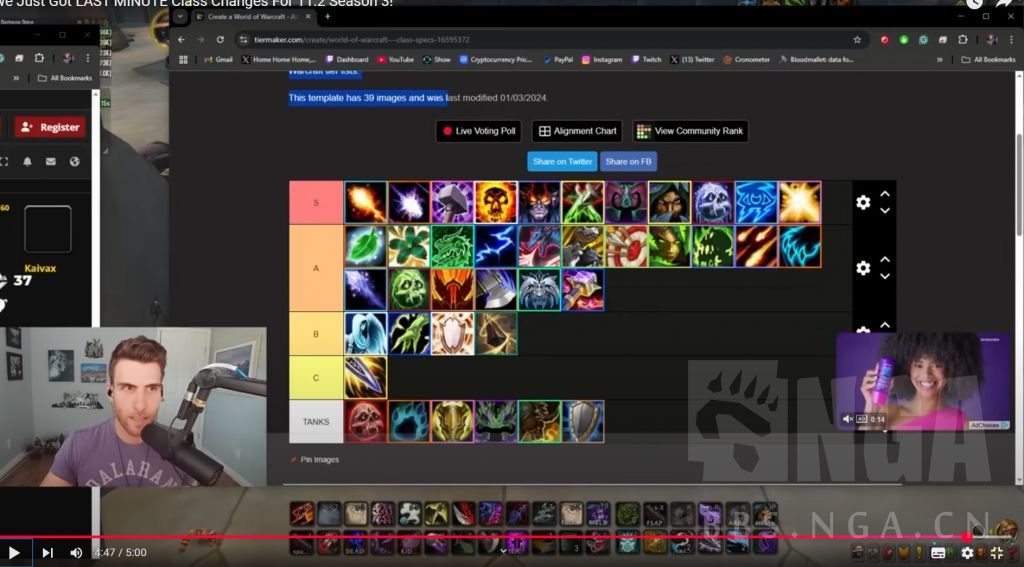Move S tier row up with chevron
This screenshot has width=1024, height=567.
click(x=885, y=195)
